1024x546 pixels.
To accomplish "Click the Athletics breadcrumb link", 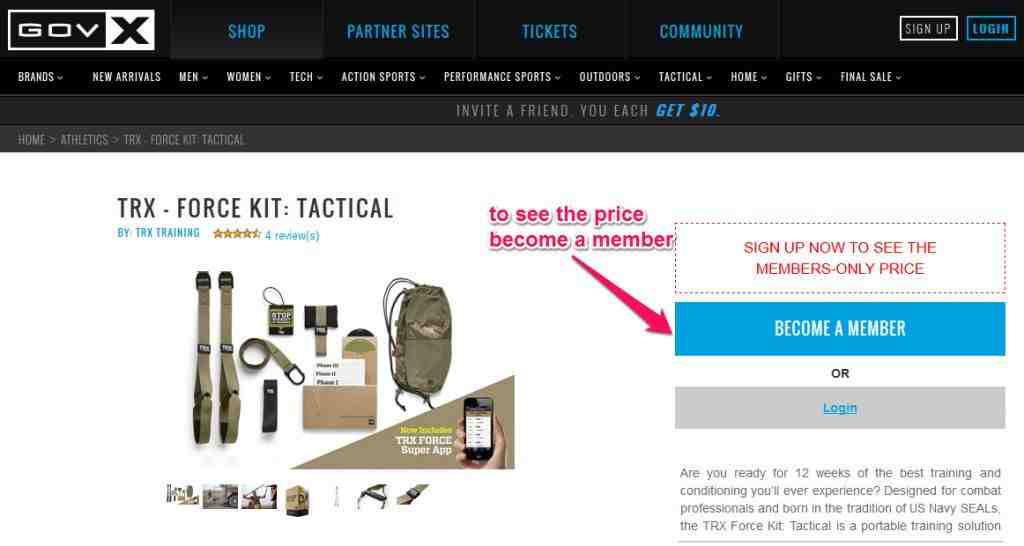I will click(x=84, y=139).
